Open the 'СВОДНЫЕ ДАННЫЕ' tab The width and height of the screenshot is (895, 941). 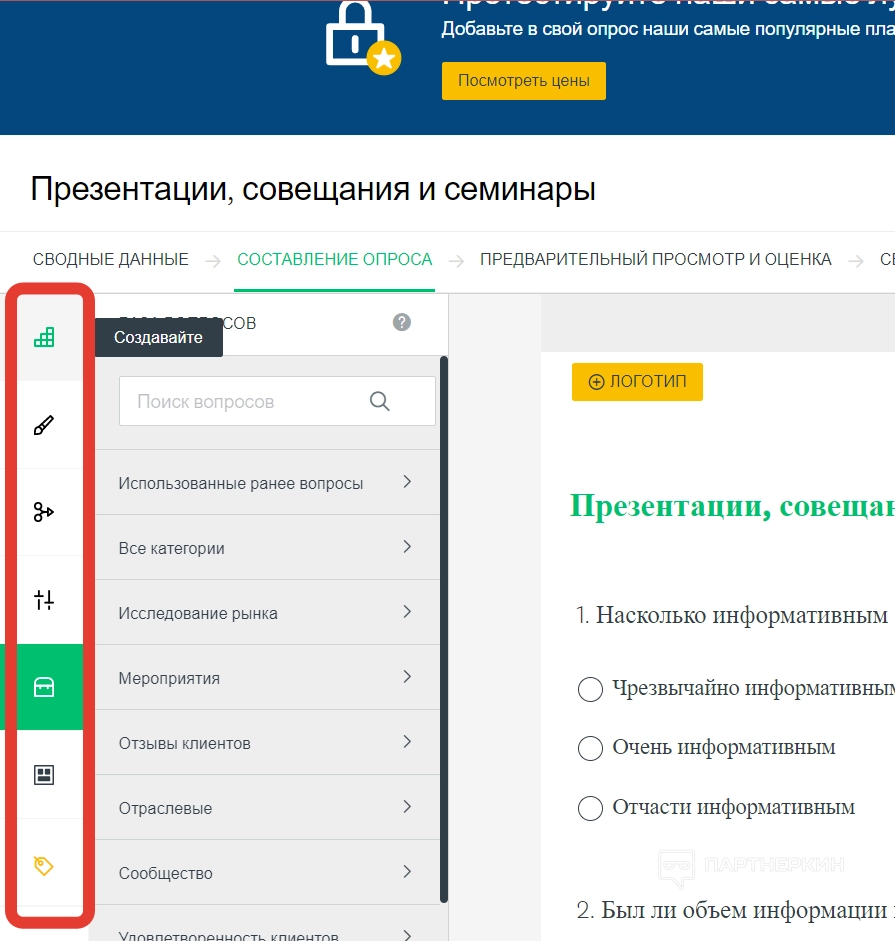110,259
